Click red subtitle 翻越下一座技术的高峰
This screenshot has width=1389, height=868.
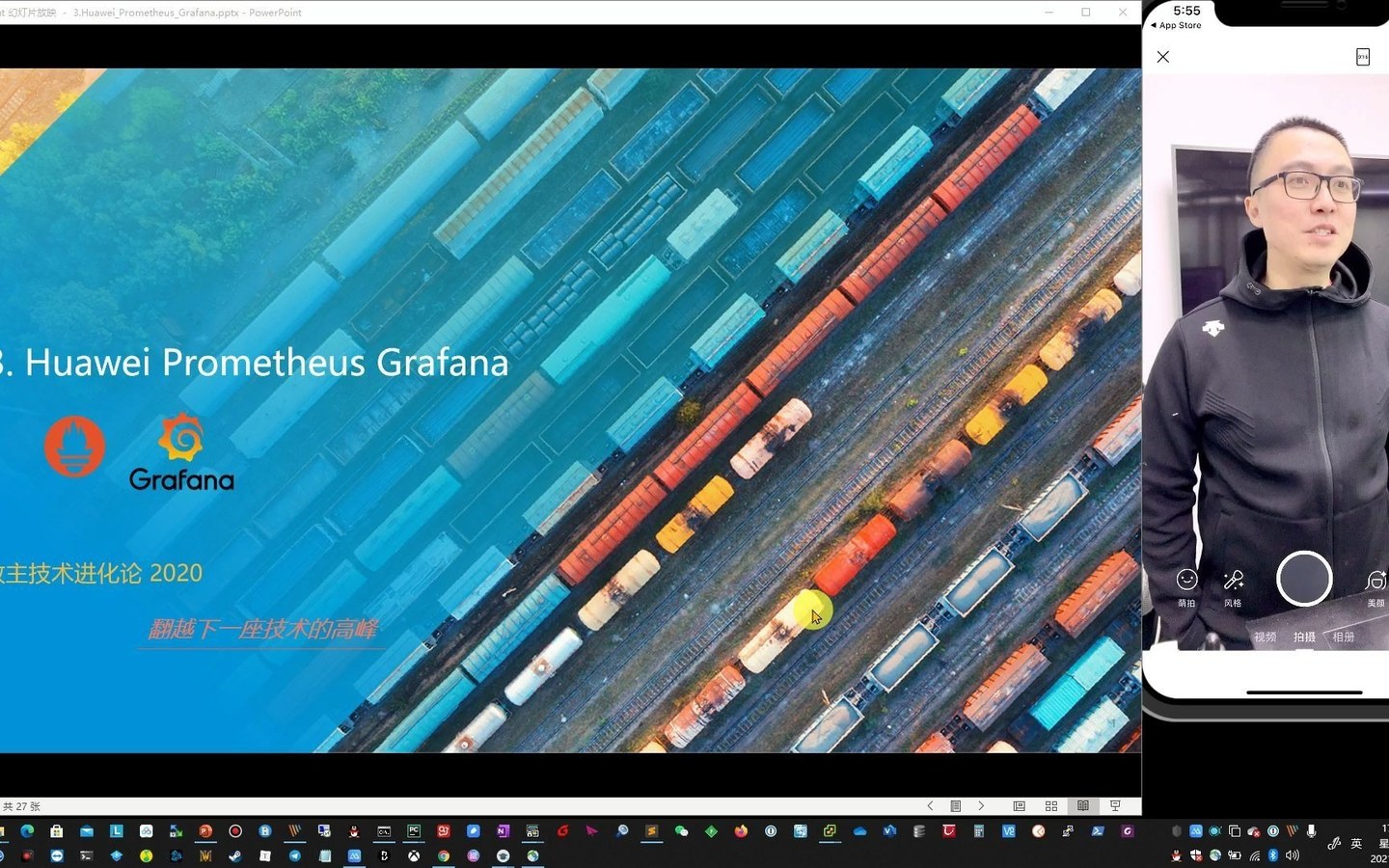[262, 630]
